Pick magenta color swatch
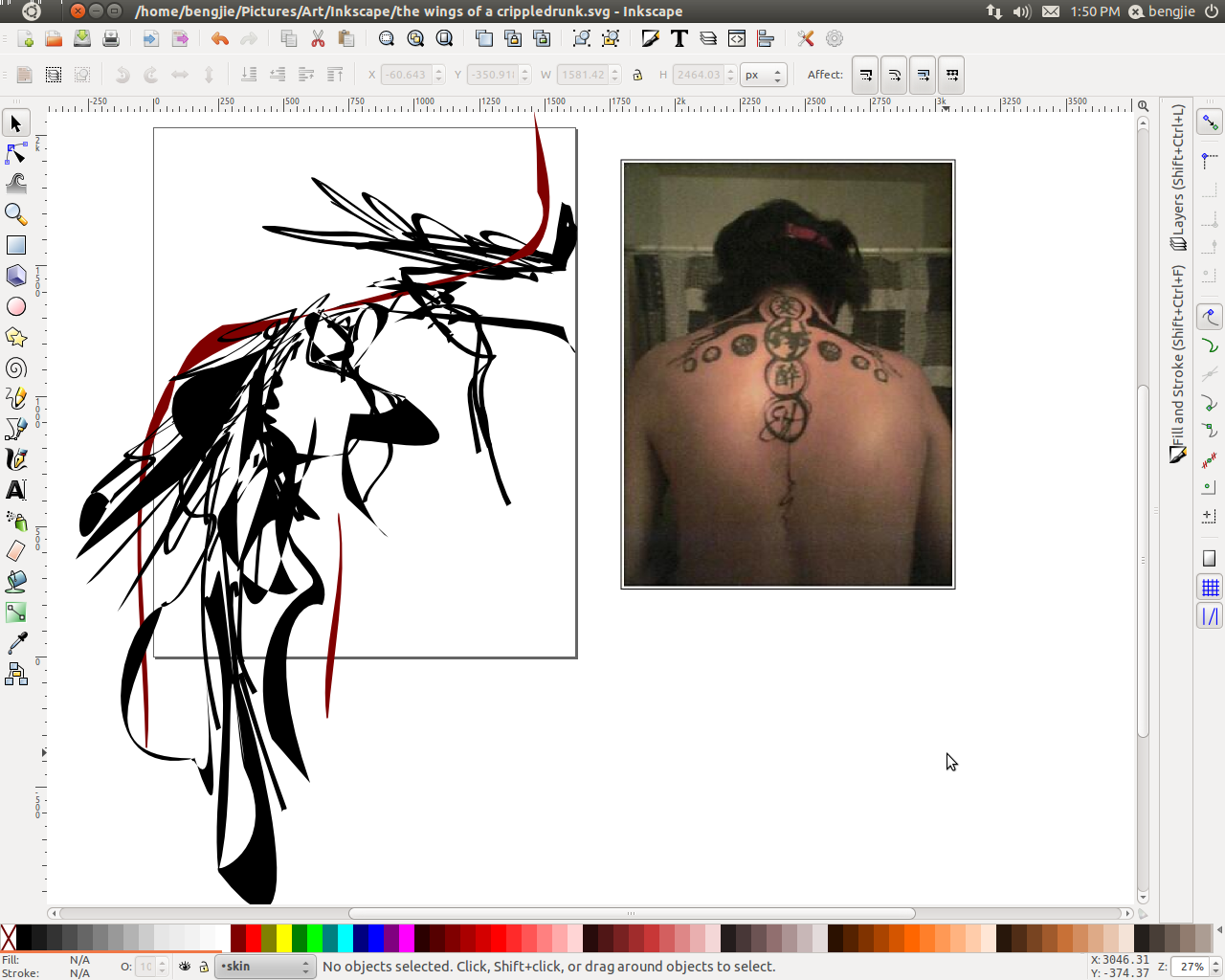This screenshot has width=1225, height=980. (407, 938)
